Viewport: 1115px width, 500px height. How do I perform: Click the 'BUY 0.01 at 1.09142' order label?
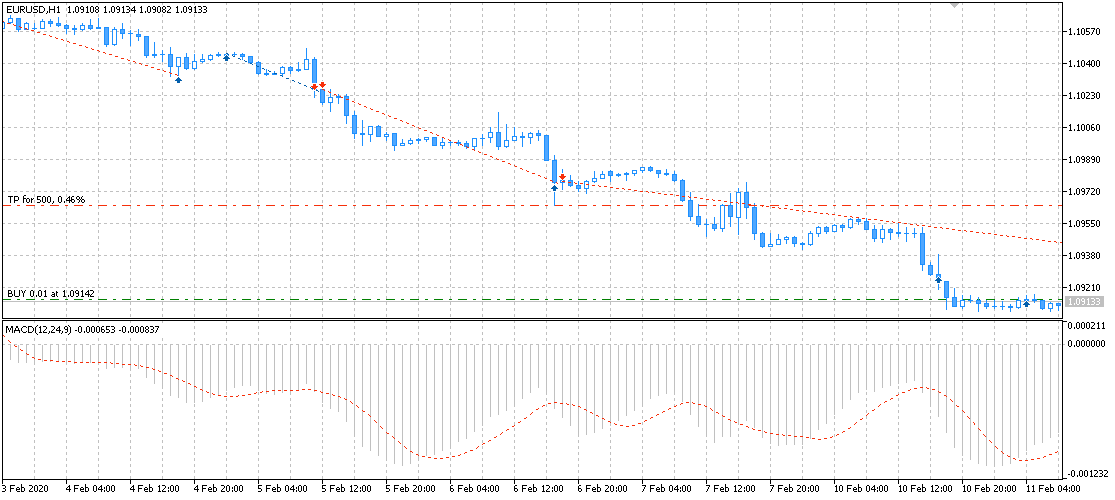point(51,293)
